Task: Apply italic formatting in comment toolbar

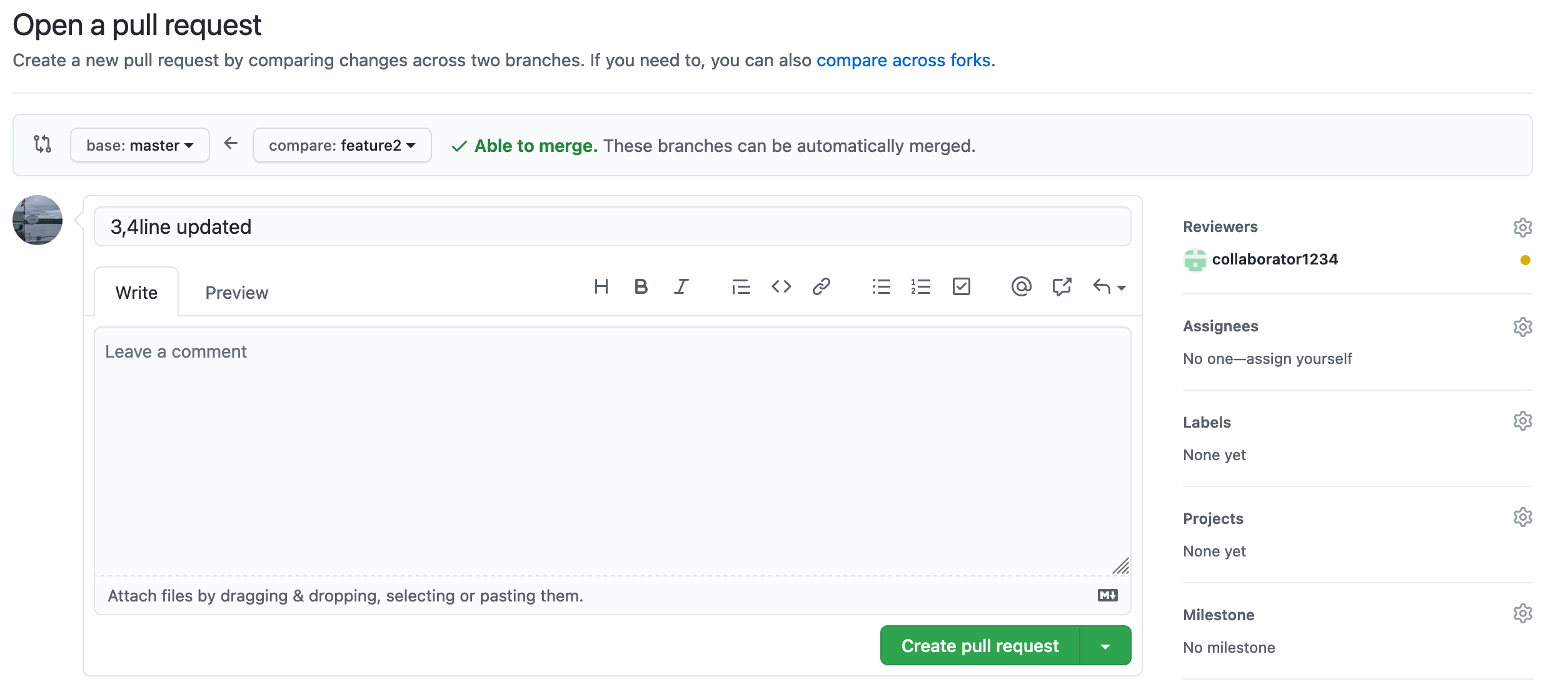Action: (681, 287)
